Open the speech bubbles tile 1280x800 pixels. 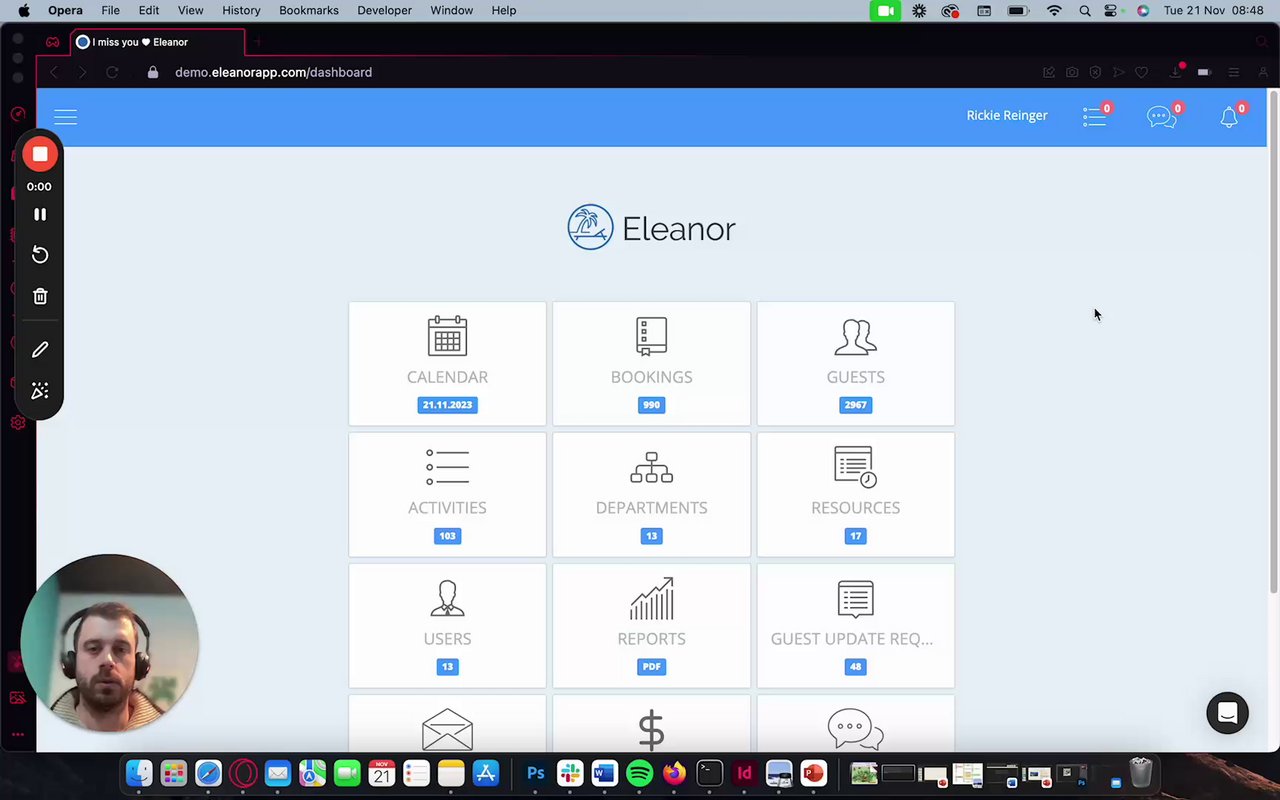click(x=855, y=725)
